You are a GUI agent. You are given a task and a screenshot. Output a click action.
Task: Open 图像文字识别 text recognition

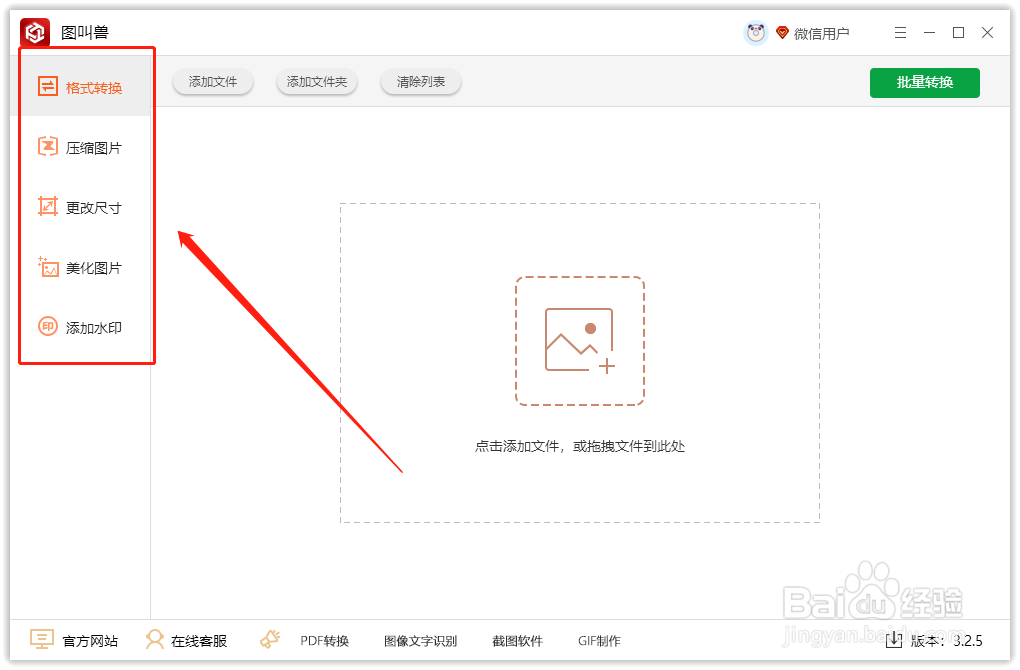420,640
